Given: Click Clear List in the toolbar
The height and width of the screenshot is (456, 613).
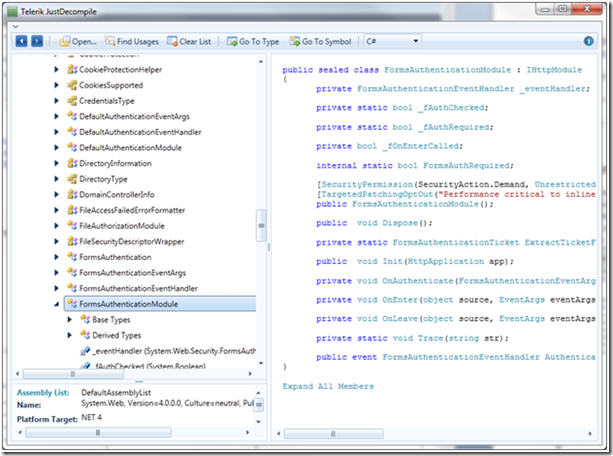Looking at the screenshot, I should pos(189,41).
